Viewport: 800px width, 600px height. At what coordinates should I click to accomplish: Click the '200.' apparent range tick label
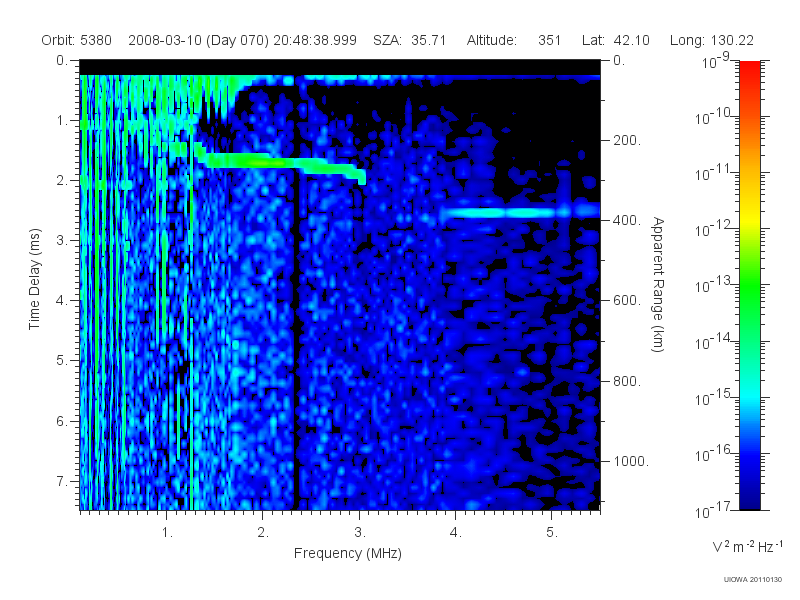627,140
